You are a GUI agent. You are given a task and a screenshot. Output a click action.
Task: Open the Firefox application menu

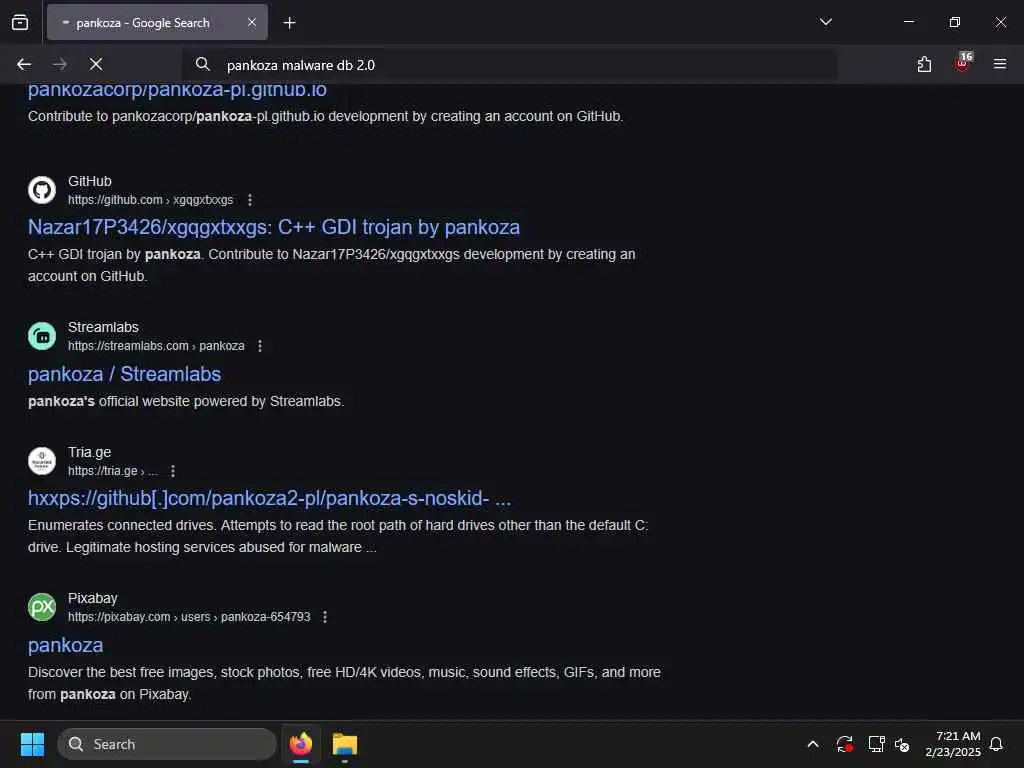pyautogui.click(x=1000, y=64)
